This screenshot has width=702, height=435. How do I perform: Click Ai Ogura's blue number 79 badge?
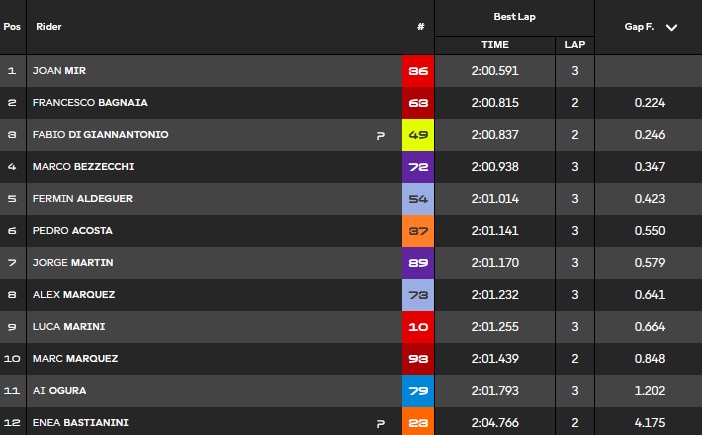point(417,391)
